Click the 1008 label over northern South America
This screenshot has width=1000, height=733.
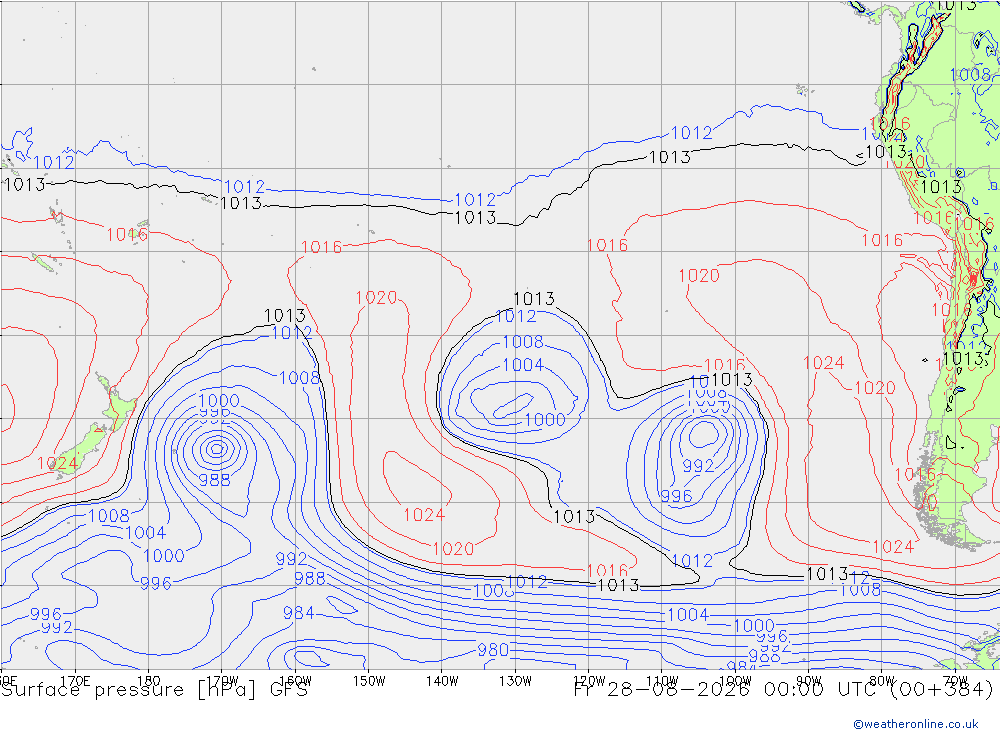click(x=970, y=75)
